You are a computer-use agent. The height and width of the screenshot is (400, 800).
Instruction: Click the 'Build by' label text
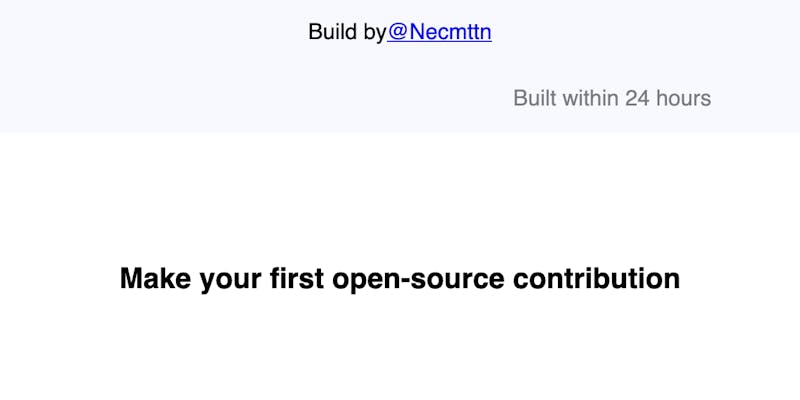(347, 32)
